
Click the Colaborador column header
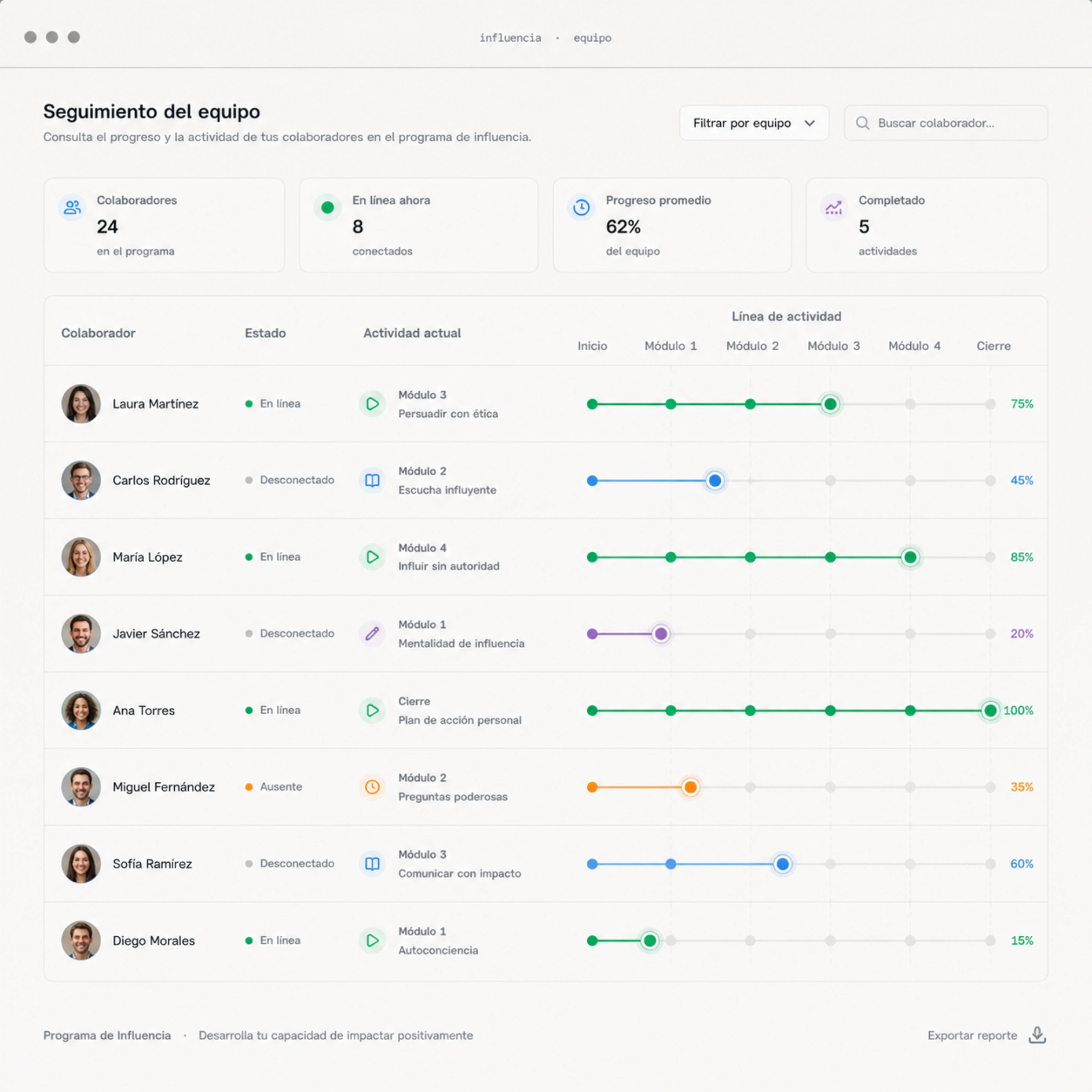[x=98, y=333]
